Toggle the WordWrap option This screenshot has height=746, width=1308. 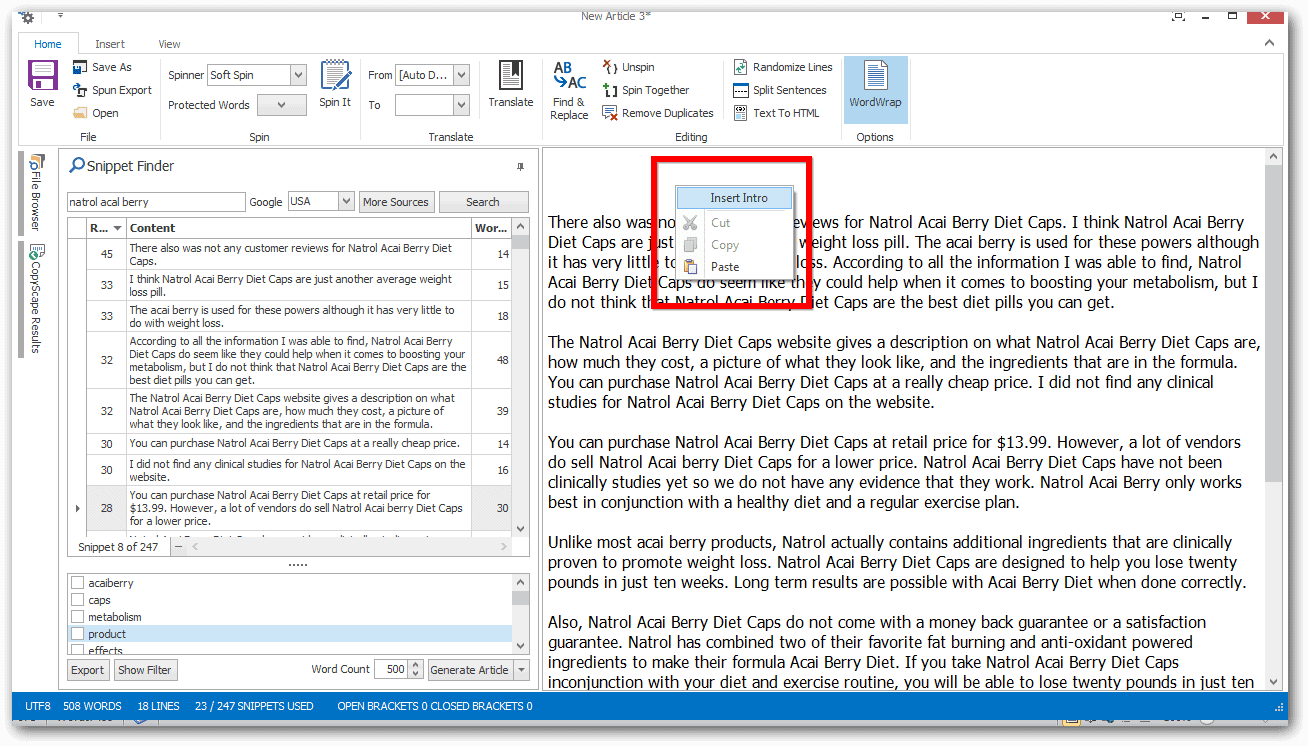click(x=875, y=90)
